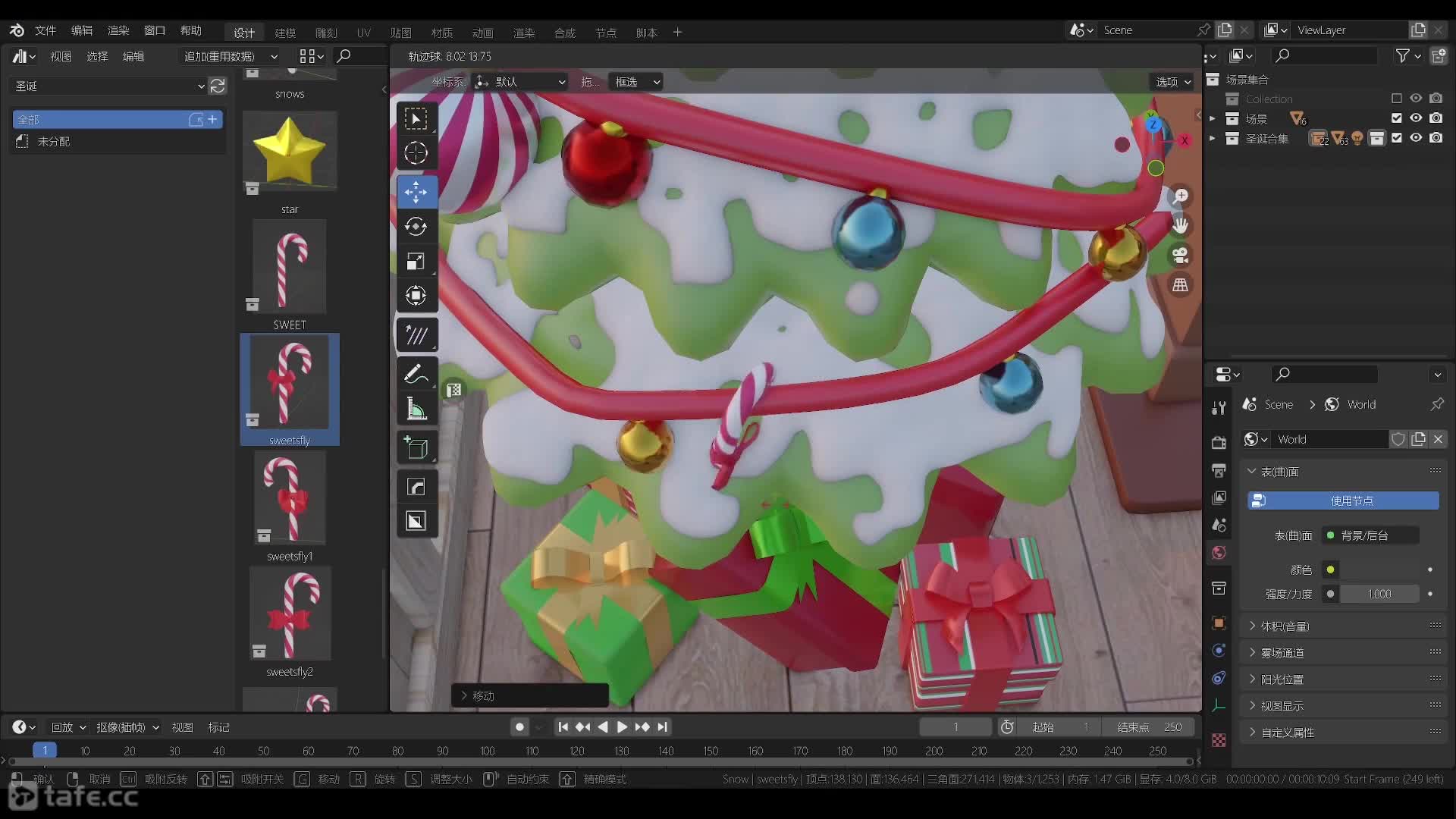Viewport: 1456px width, 819px height.
Task: Select 全部 asset catalog
Action: (x=118, y=119)
